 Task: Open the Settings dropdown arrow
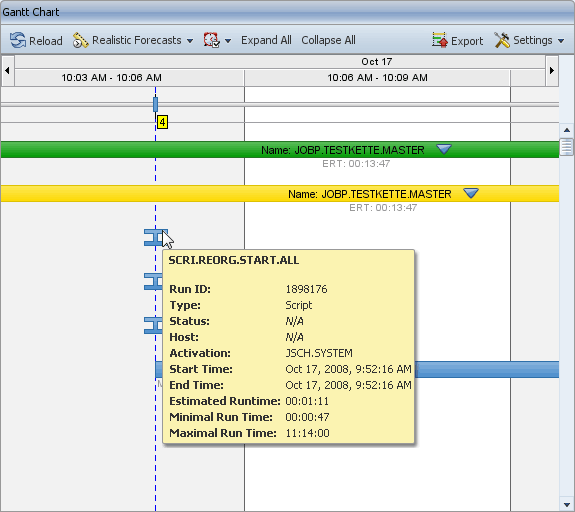click(x=561, y=41)
